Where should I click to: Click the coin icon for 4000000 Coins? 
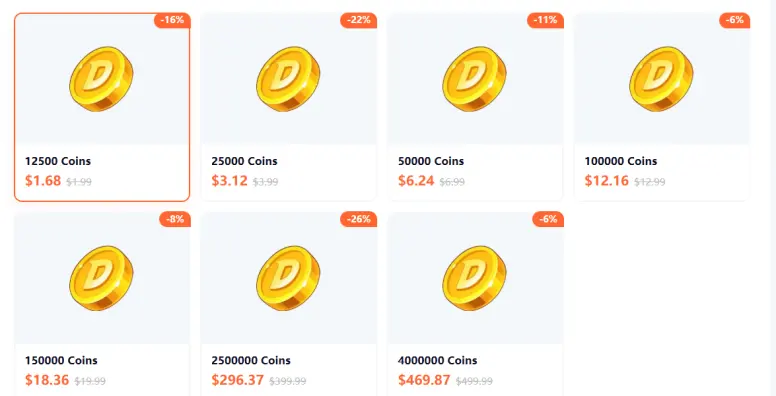[x=475, y=278]
